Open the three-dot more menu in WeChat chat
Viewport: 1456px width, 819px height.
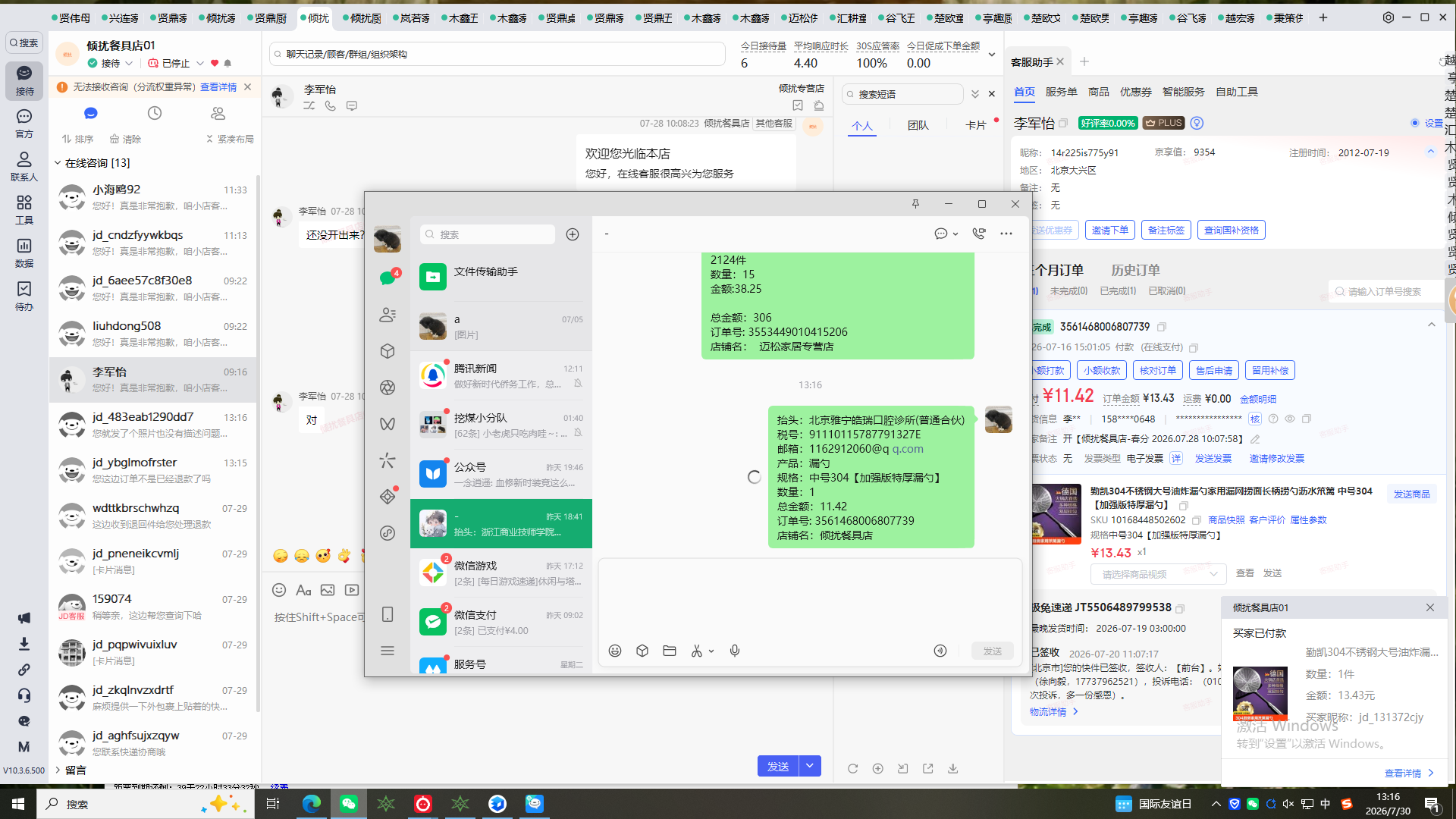[x=1006, y=234]
